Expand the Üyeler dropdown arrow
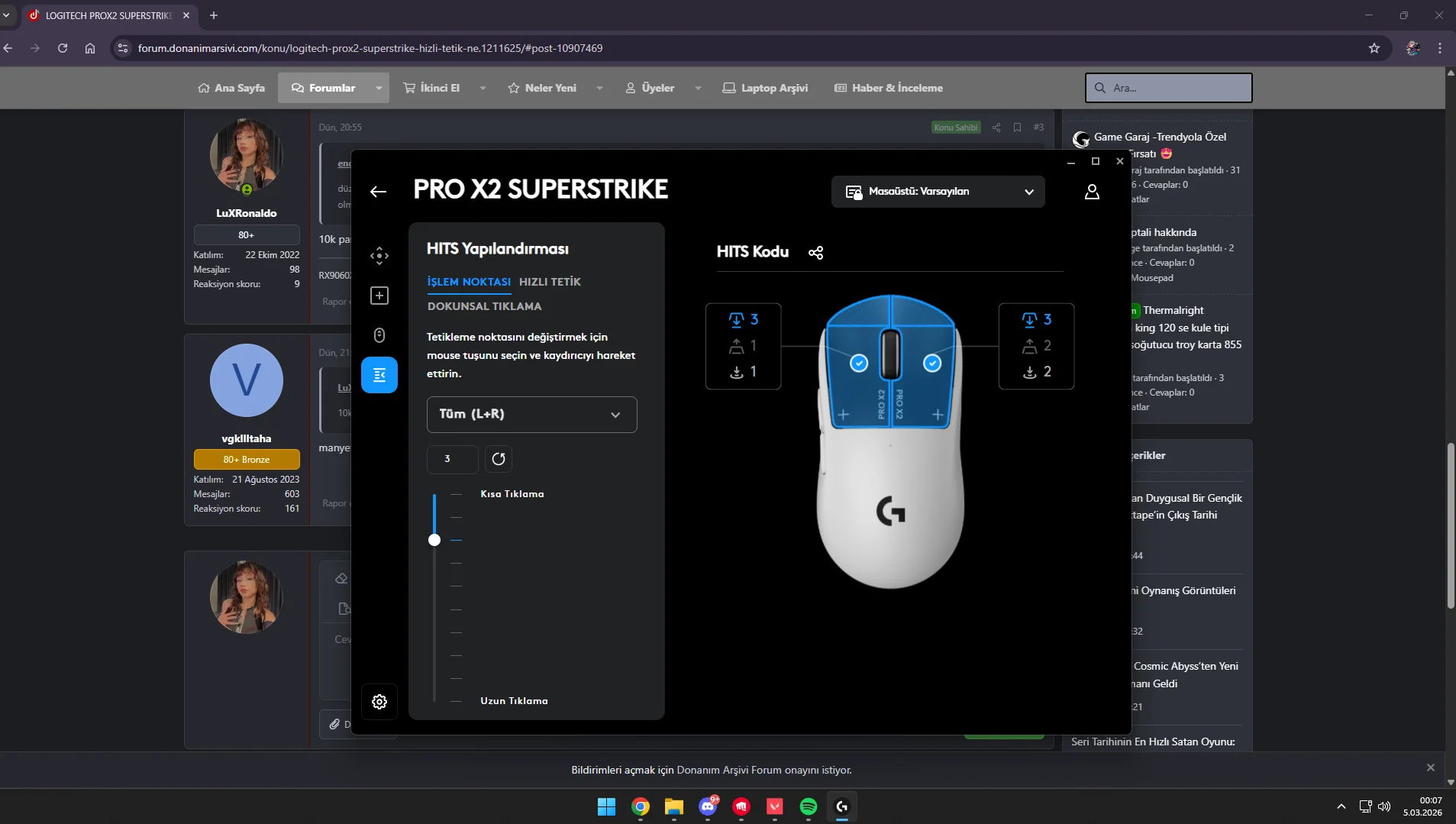Viewport: 1456px width, 824px height. (698, 88)
